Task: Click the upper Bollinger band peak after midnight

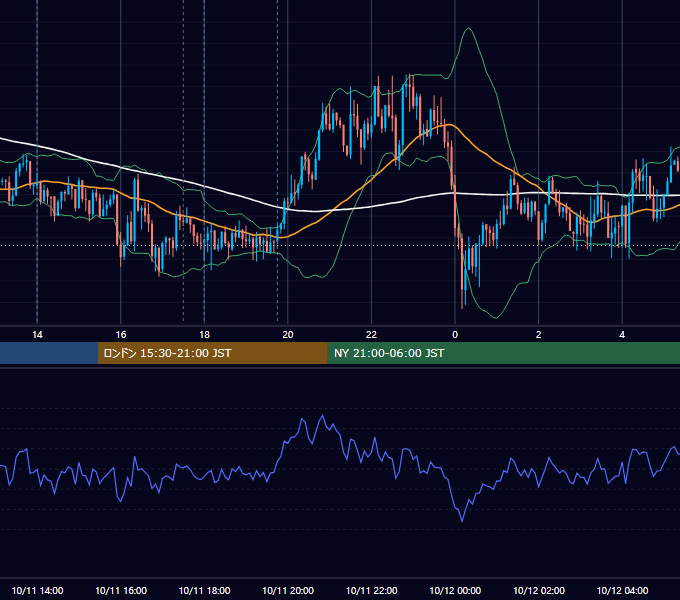Action: tap(468, 29)
